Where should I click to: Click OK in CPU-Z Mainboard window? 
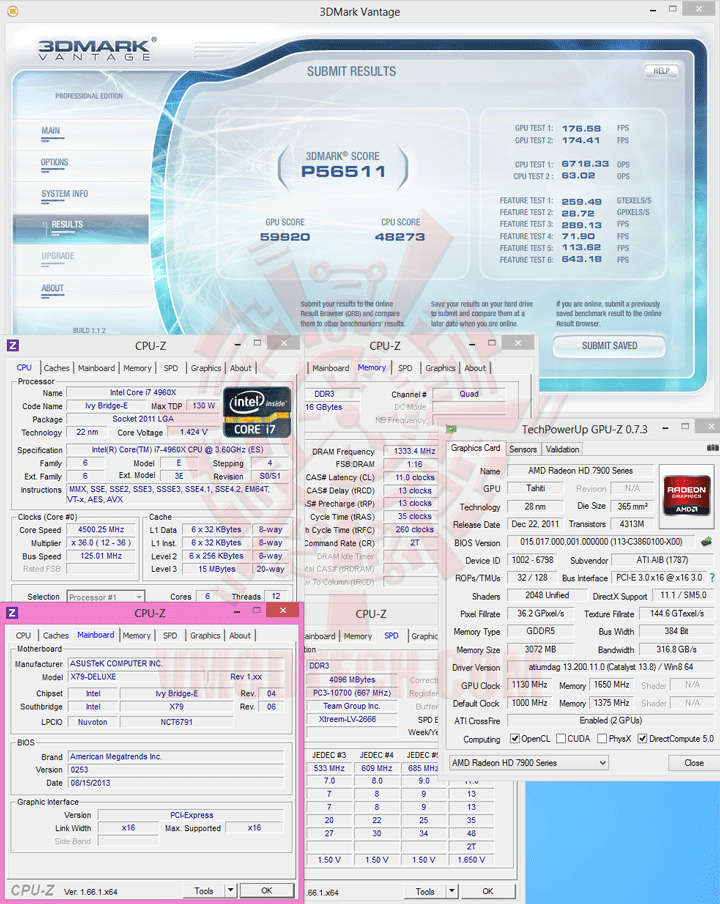click(266, 890)
